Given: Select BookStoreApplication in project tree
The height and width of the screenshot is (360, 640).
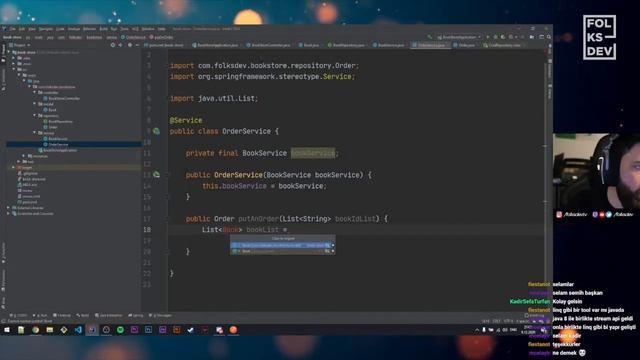Looking at the screenshot, I should [58, 150].
